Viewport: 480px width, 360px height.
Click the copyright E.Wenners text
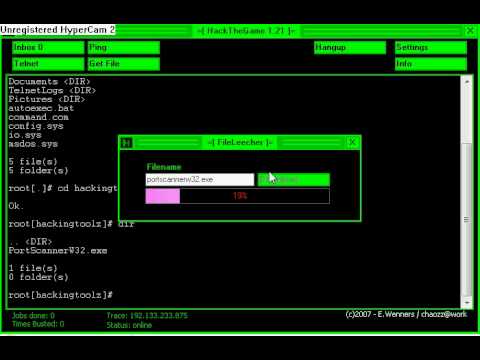click(x=406, y=314)
